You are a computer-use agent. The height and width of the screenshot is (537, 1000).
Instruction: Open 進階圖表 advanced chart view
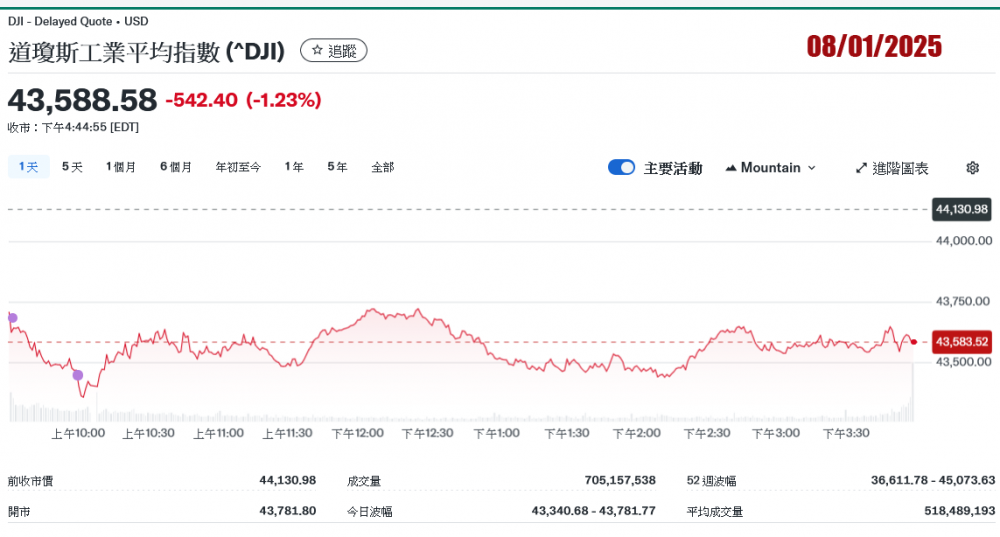892,168
